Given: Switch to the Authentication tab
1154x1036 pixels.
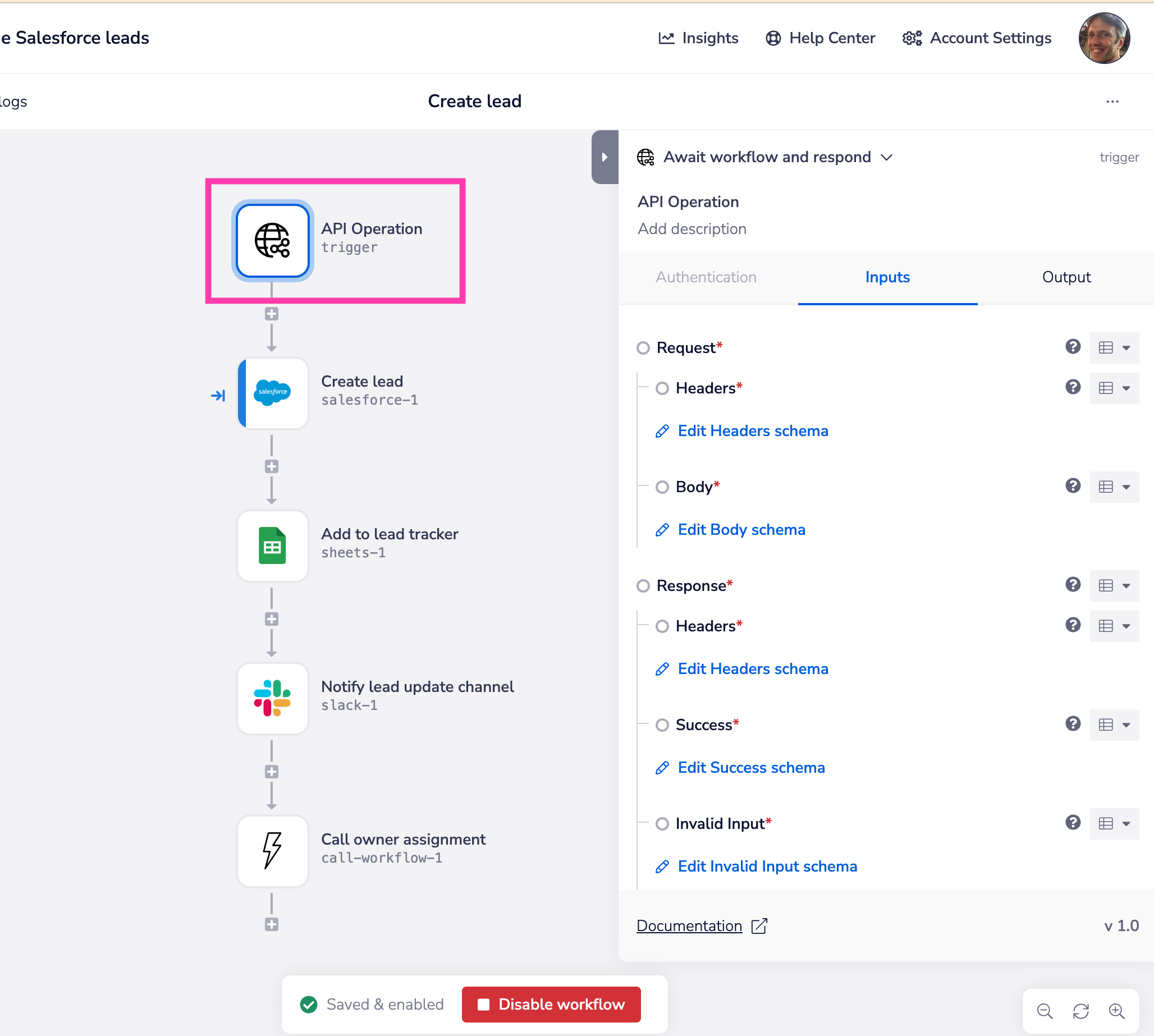Looking at the screenshot, I should point(706,277).
